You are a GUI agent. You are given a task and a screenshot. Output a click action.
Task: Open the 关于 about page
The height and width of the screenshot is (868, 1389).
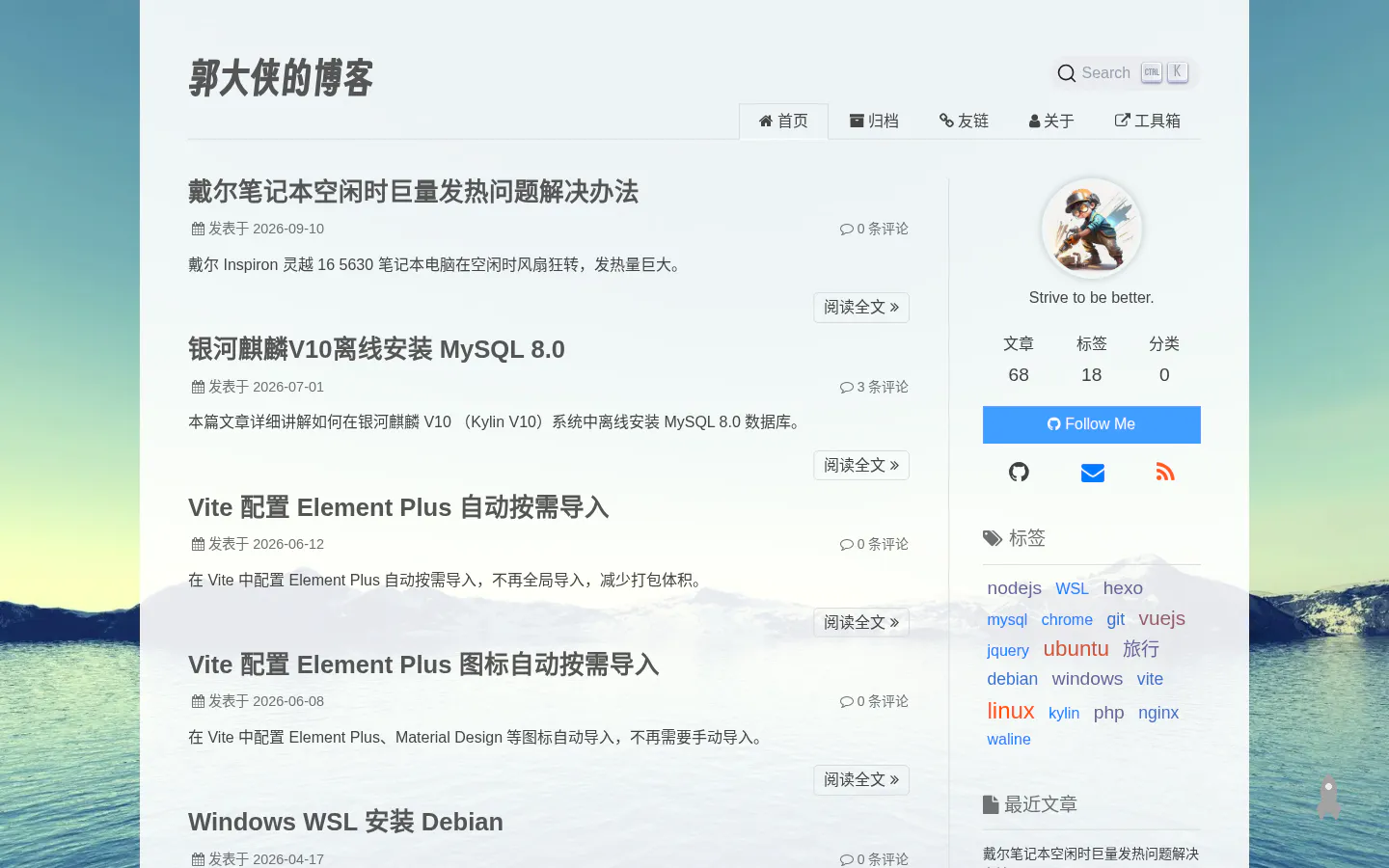(1051, 122)
